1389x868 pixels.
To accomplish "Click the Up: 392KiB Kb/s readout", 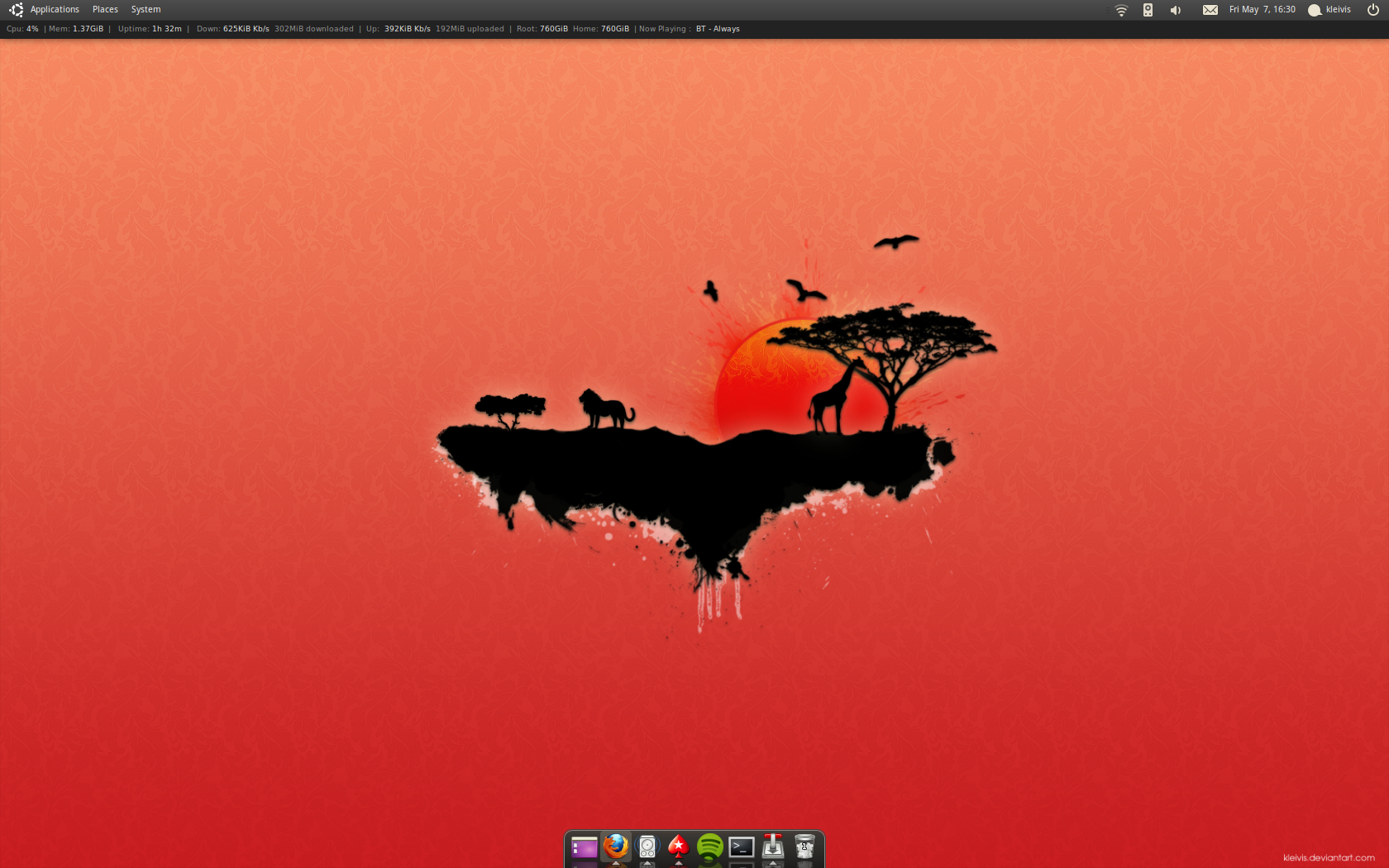I will pyautogui.click(x=399, y=29).
